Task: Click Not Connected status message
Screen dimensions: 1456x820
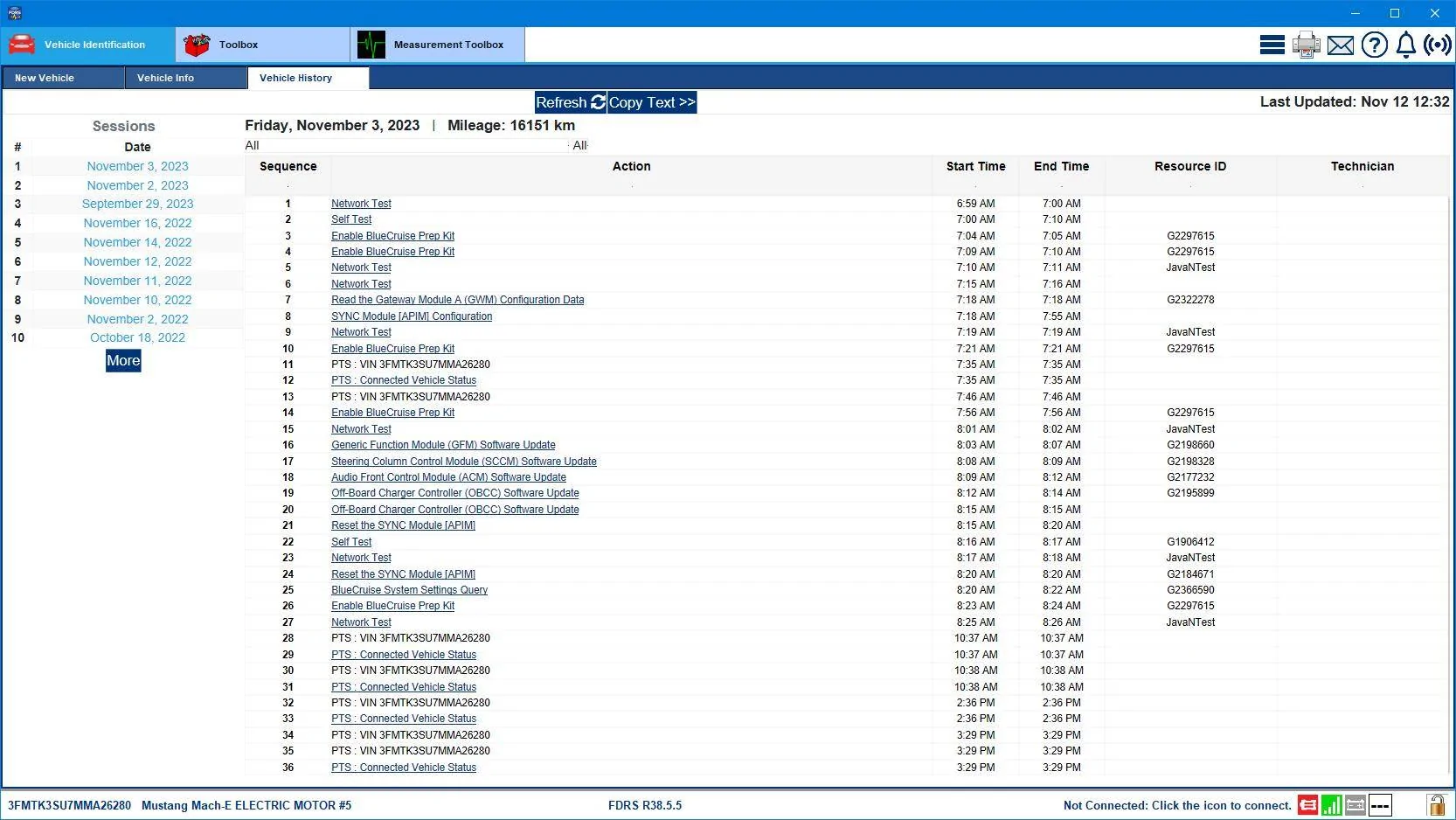Action: click(1177, 805)
